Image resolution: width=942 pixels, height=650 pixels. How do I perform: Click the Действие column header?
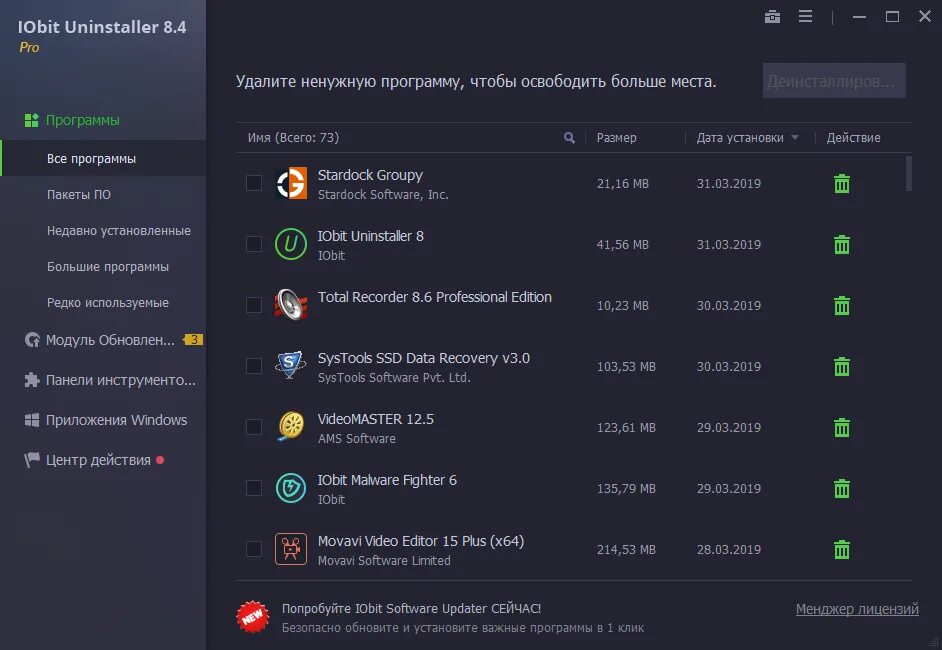pyautogui.click(x=853, y=138)
